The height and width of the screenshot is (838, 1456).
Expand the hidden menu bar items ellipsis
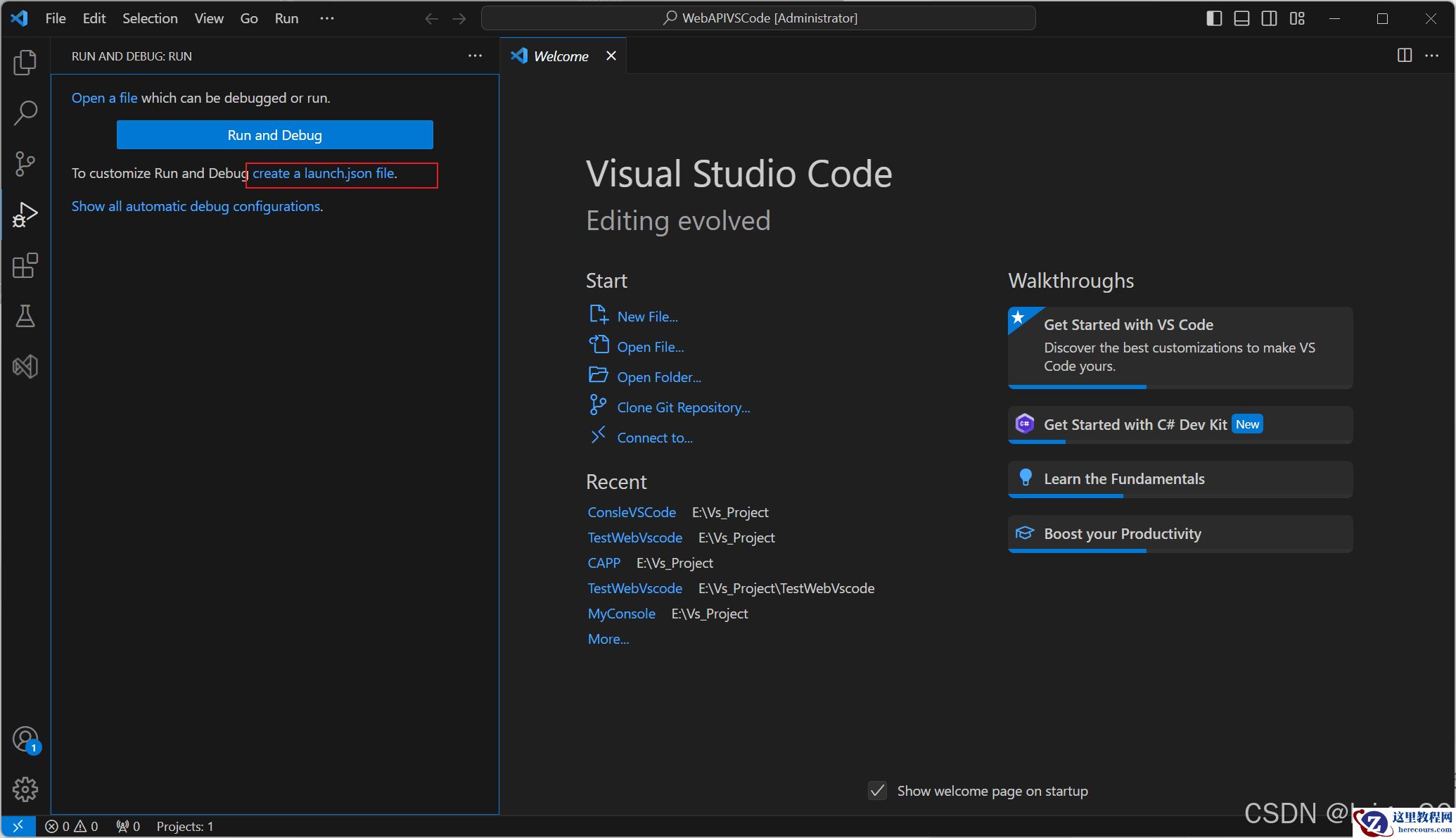coord(326,18)
